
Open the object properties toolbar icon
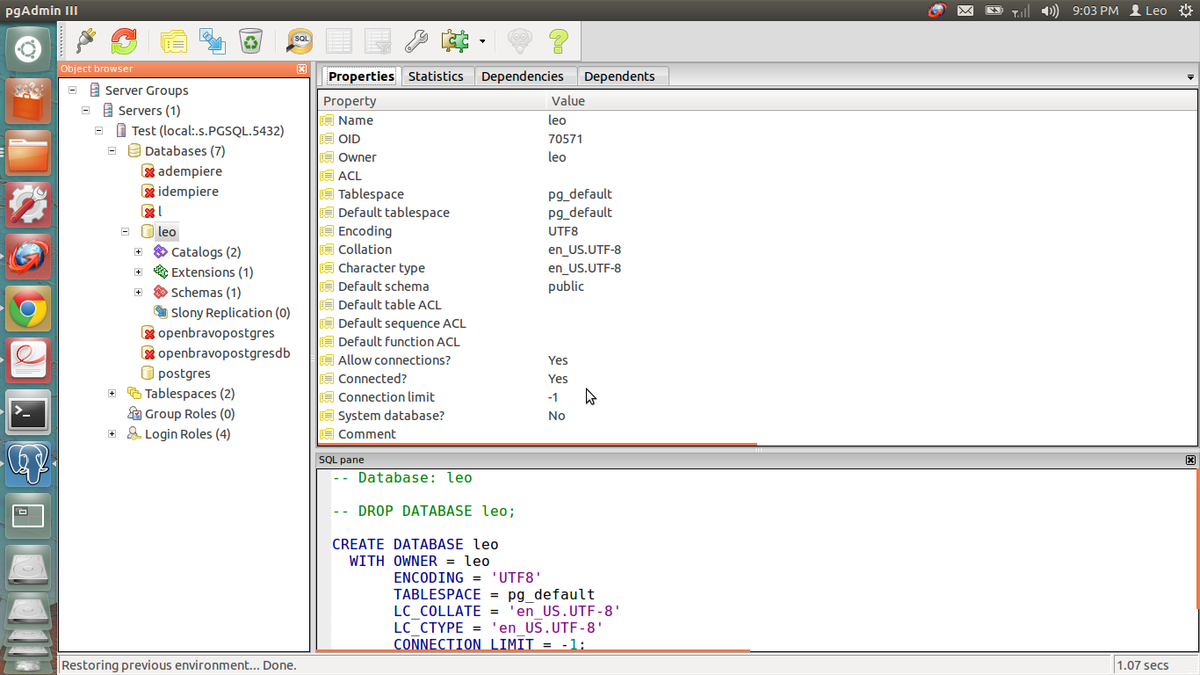point(174,41)
